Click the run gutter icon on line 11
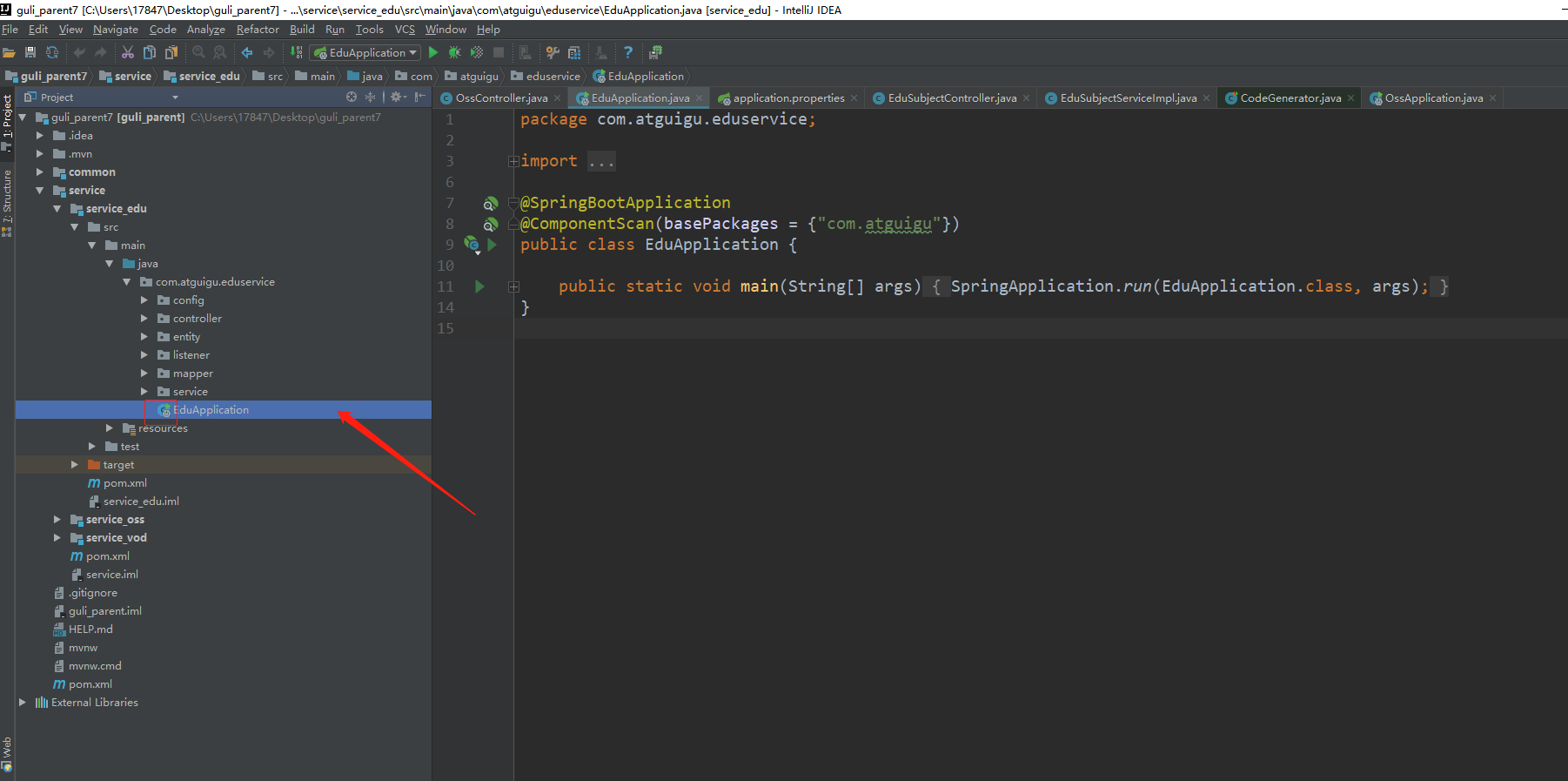This screenshot has height=781, width=1568. coord(479,286)
